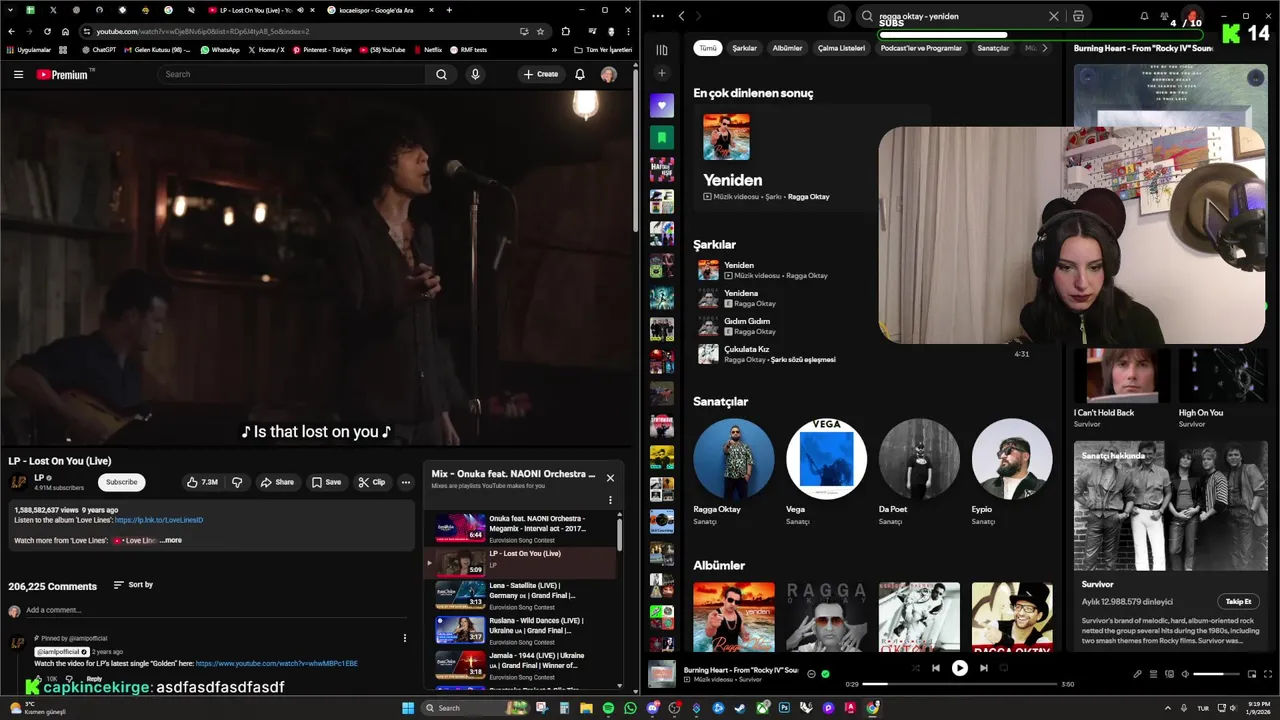This screenshot has width=1280, height=720.
Task: Adjust Spotify volume slider
Action: pos(1217,674)
